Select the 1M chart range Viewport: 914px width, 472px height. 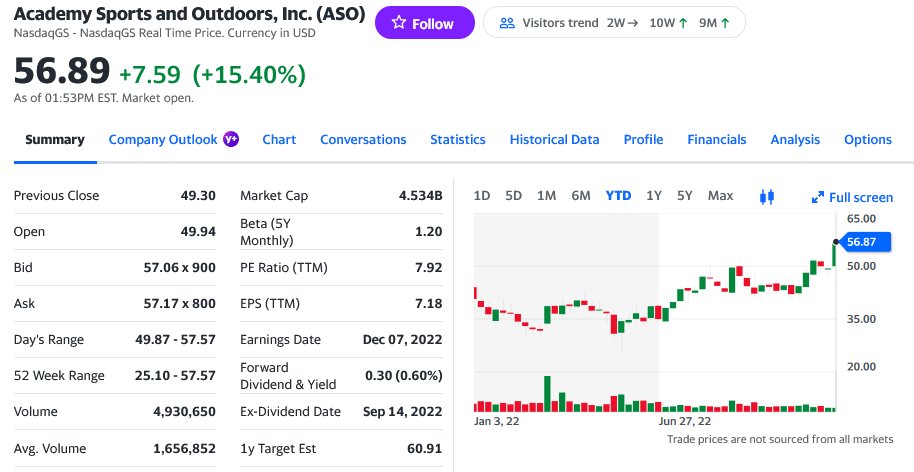point(546,196)
